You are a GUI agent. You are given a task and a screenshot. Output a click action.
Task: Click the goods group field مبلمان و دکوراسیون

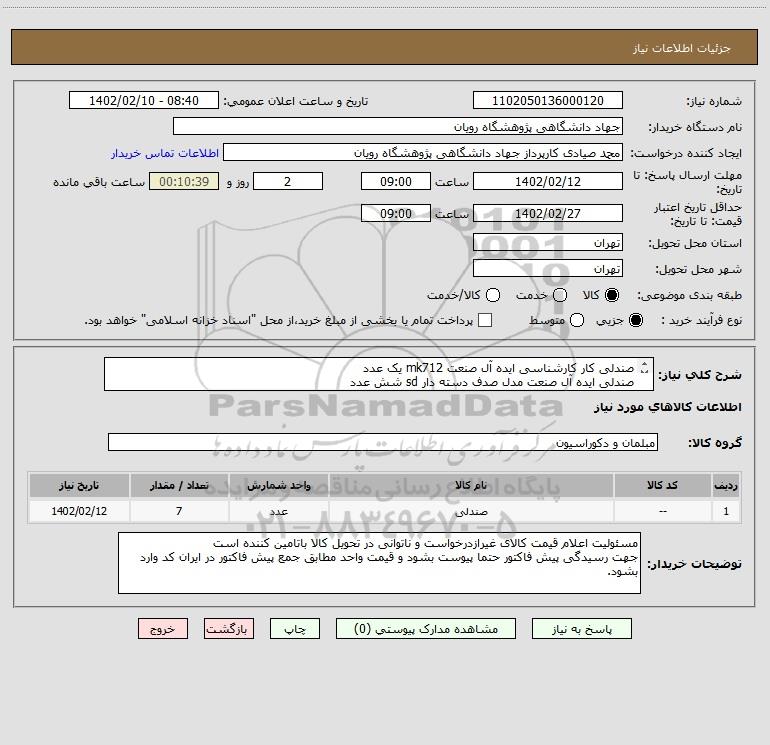(x=383, y=442)
